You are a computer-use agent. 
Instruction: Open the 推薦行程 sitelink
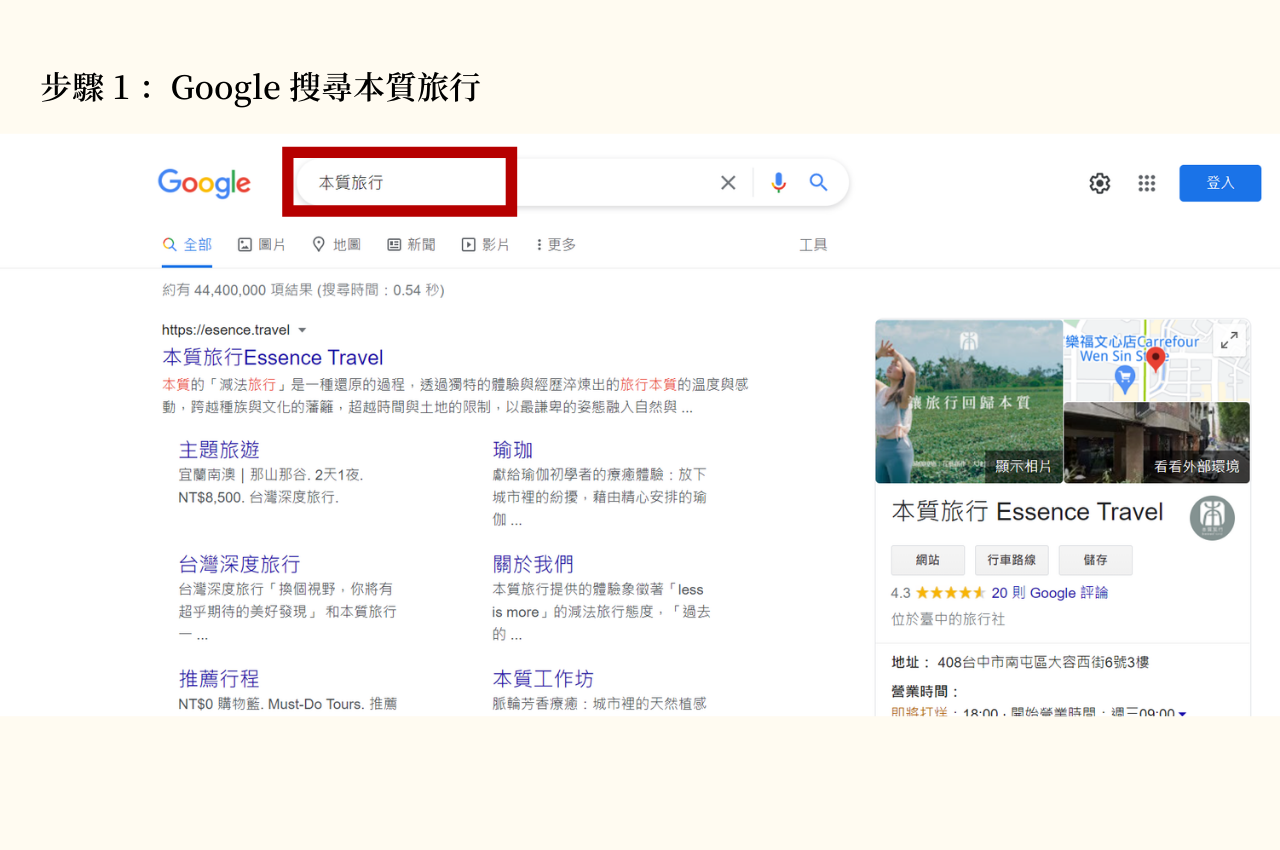click(219, 679)
